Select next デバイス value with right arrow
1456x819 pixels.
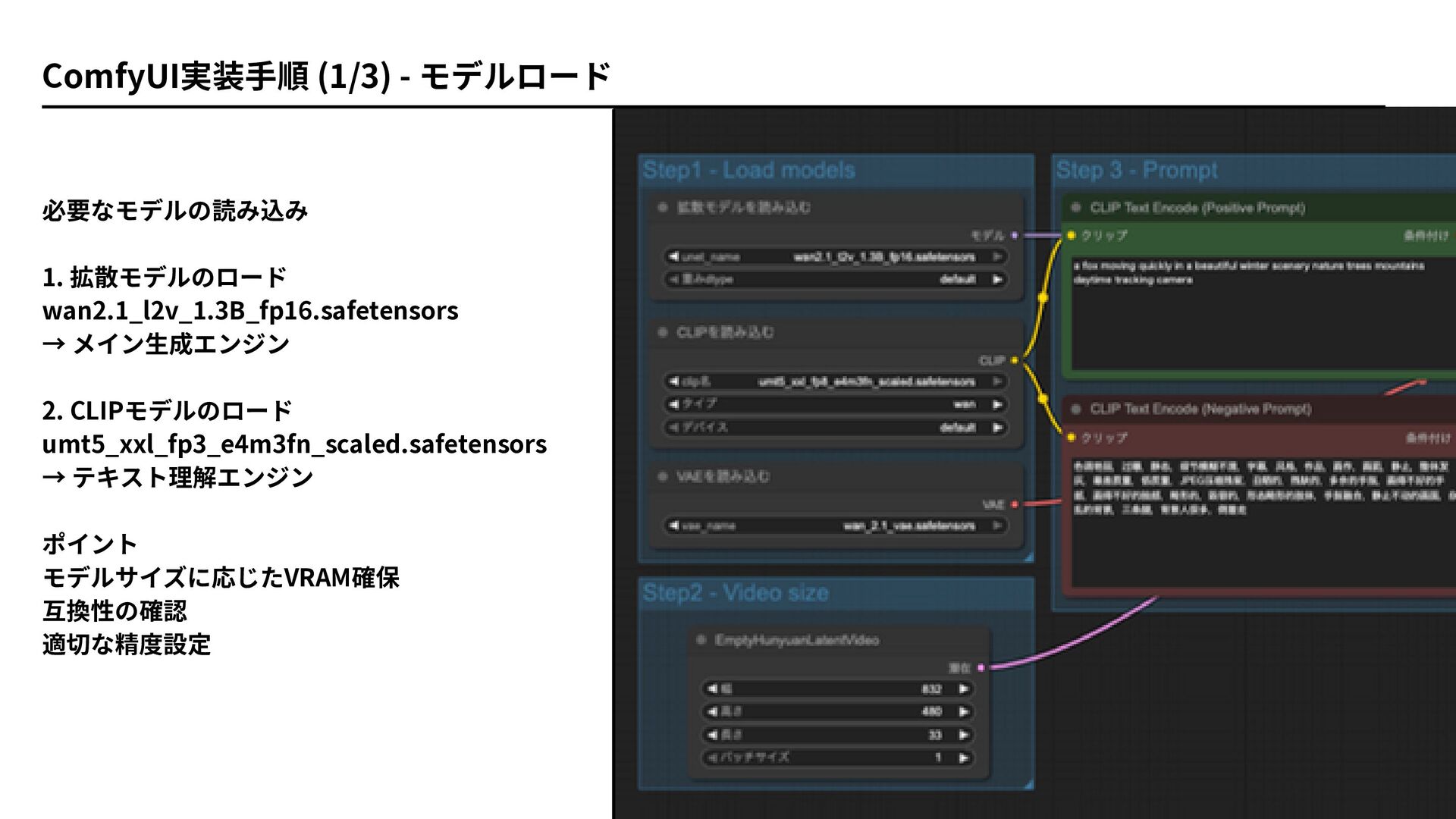pos(997,427)
